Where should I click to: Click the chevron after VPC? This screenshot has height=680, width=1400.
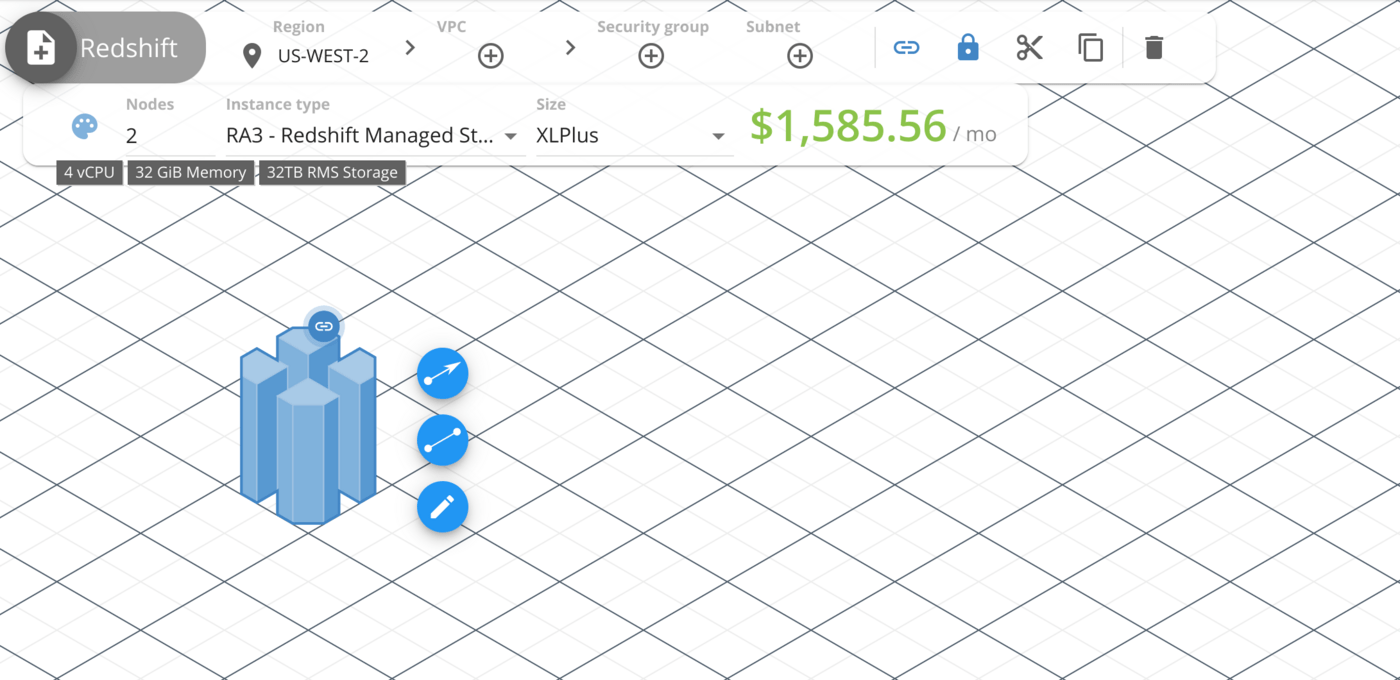(x=570, y=47)
